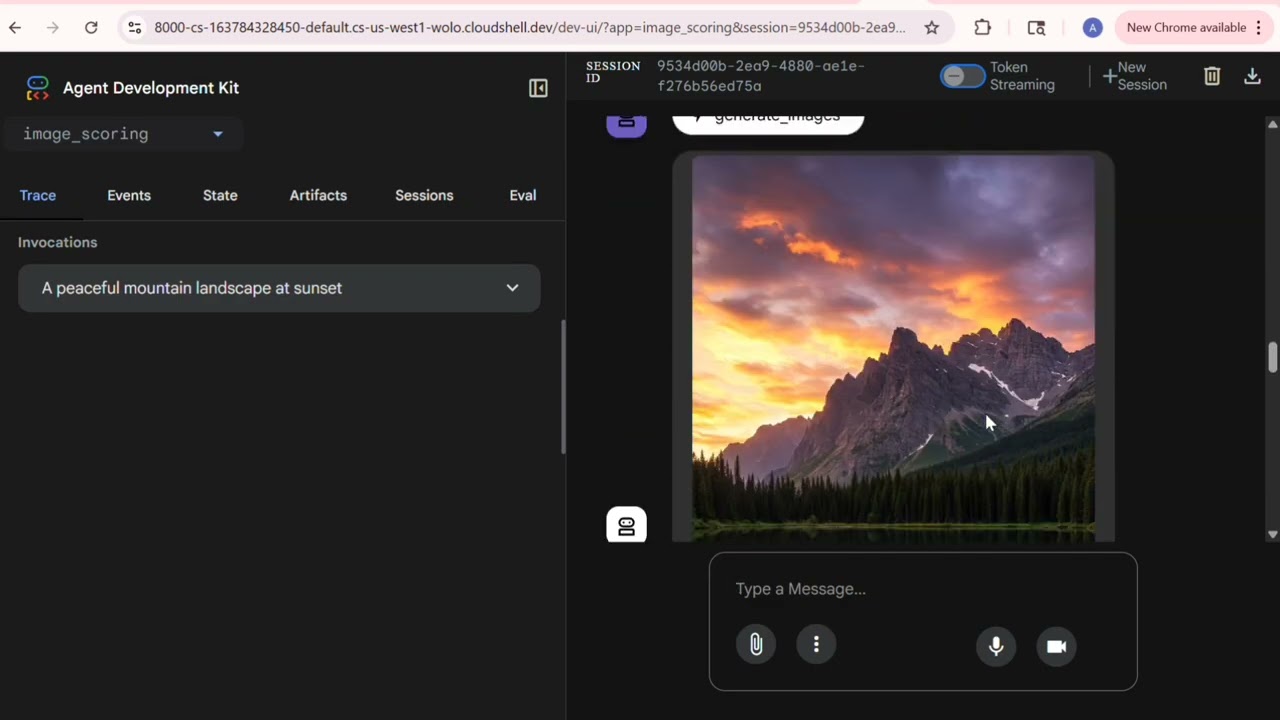Click the Invocations heading
This screenshot has height=720, width=1280.
point(58,242)
